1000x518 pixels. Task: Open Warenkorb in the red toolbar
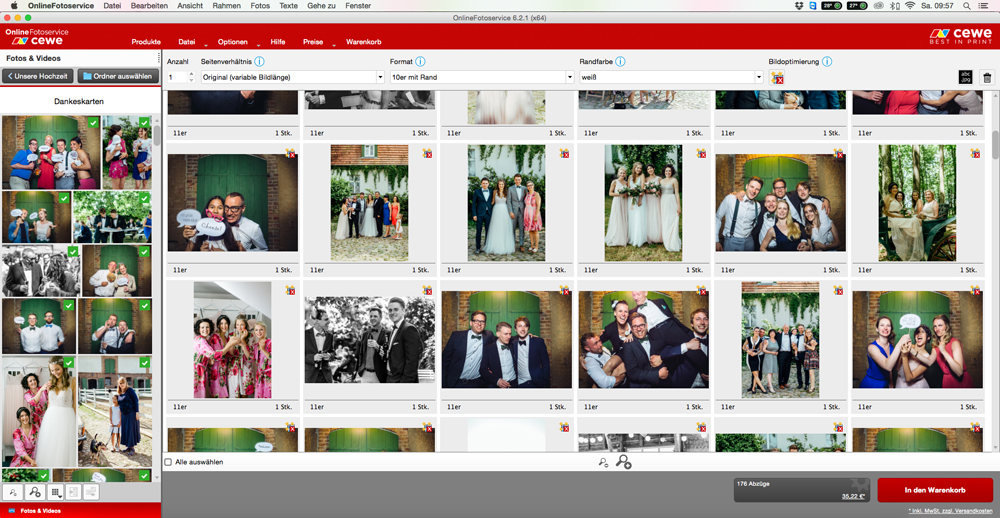tap(364, 41)
